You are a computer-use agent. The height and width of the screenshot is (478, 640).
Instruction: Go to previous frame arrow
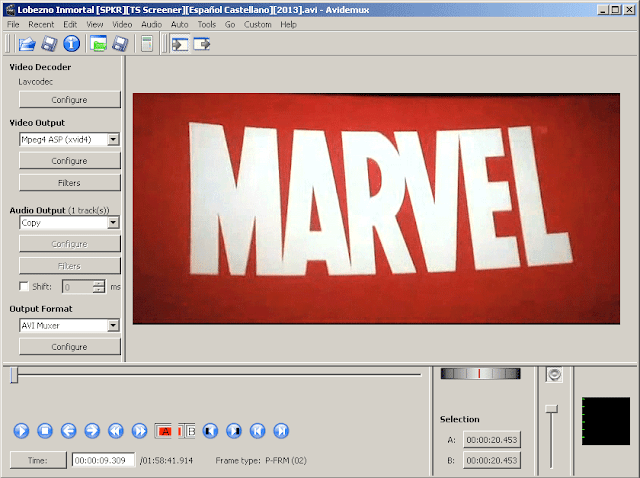(69, 431)
